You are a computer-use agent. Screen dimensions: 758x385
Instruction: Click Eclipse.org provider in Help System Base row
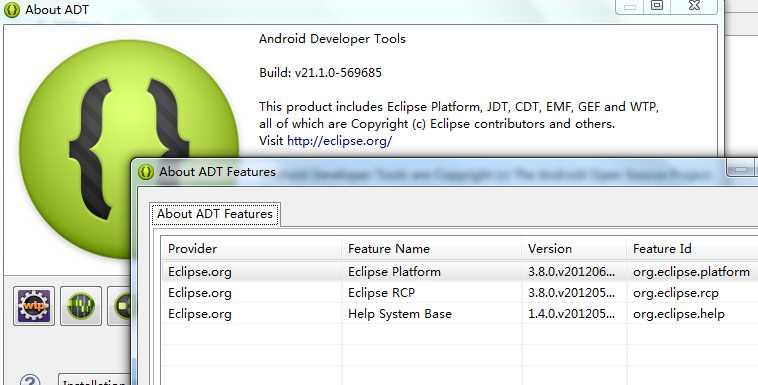point(200,313)
